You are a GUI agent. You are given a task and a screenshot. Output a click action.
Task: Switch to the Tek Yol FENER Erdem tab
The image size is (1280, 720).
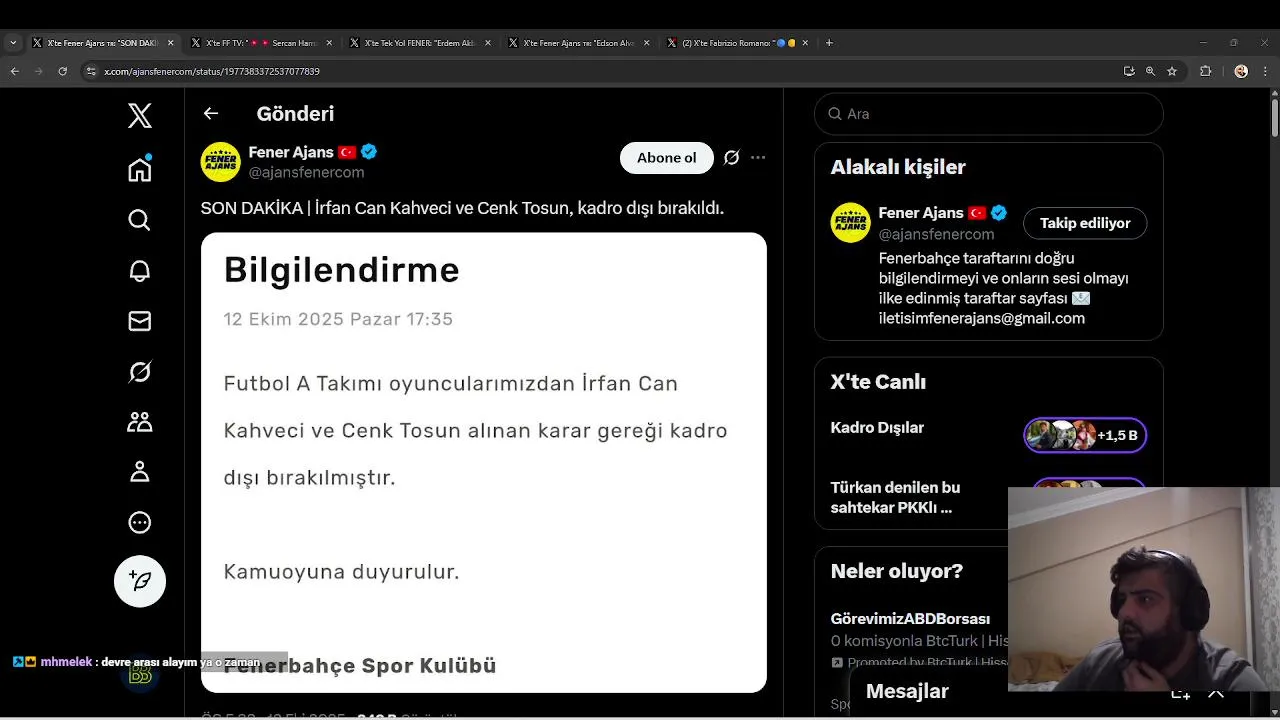point(419,43)
